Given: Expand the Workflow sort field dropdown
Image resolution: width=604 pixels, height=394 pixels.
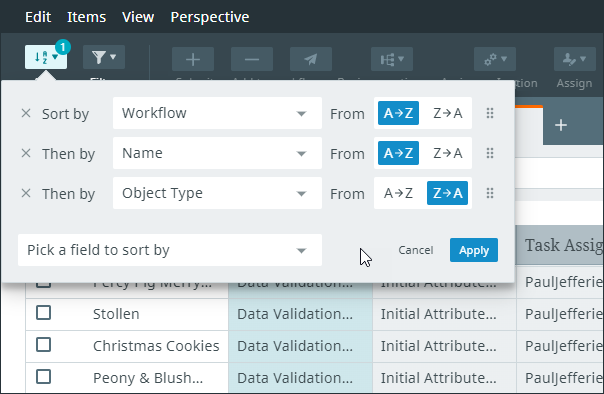Looking at the screenshot, I should point(217,113).
